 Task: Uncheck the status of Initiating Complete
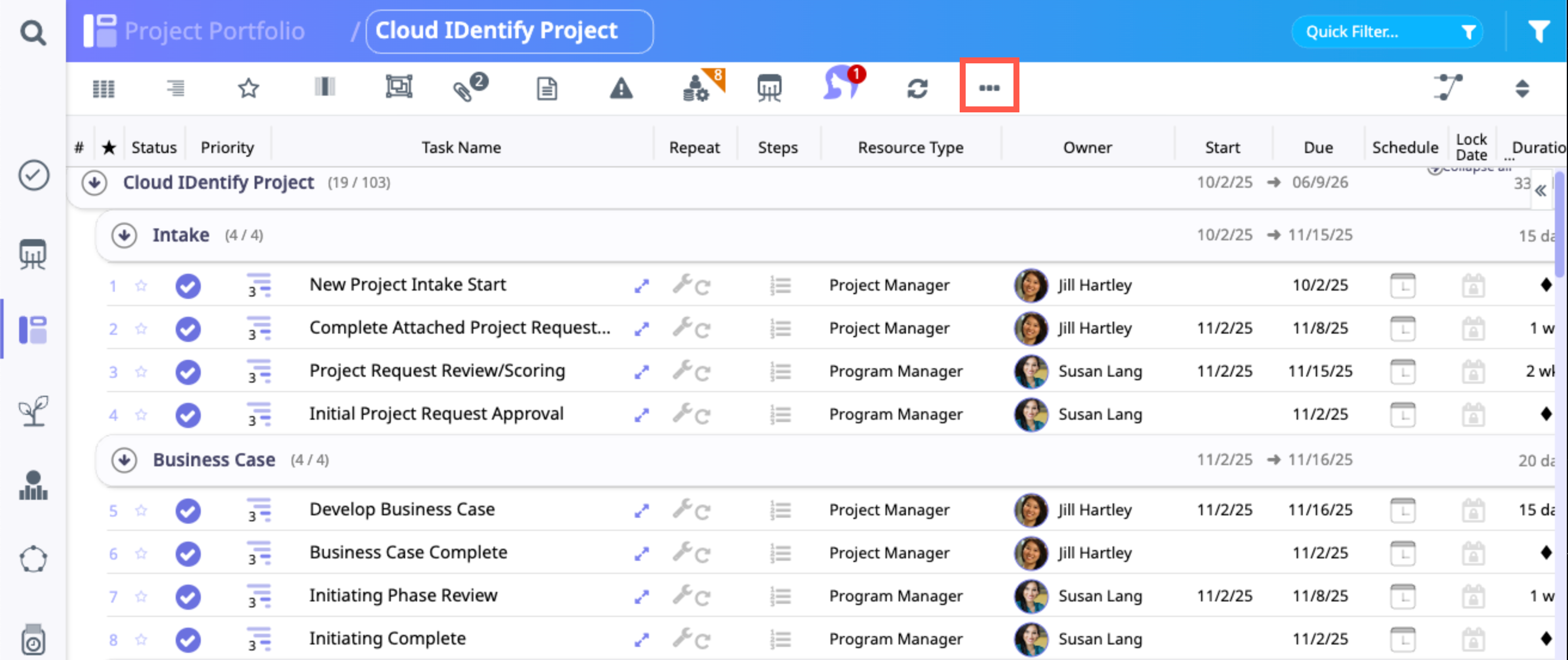click(x=188, y=639)
